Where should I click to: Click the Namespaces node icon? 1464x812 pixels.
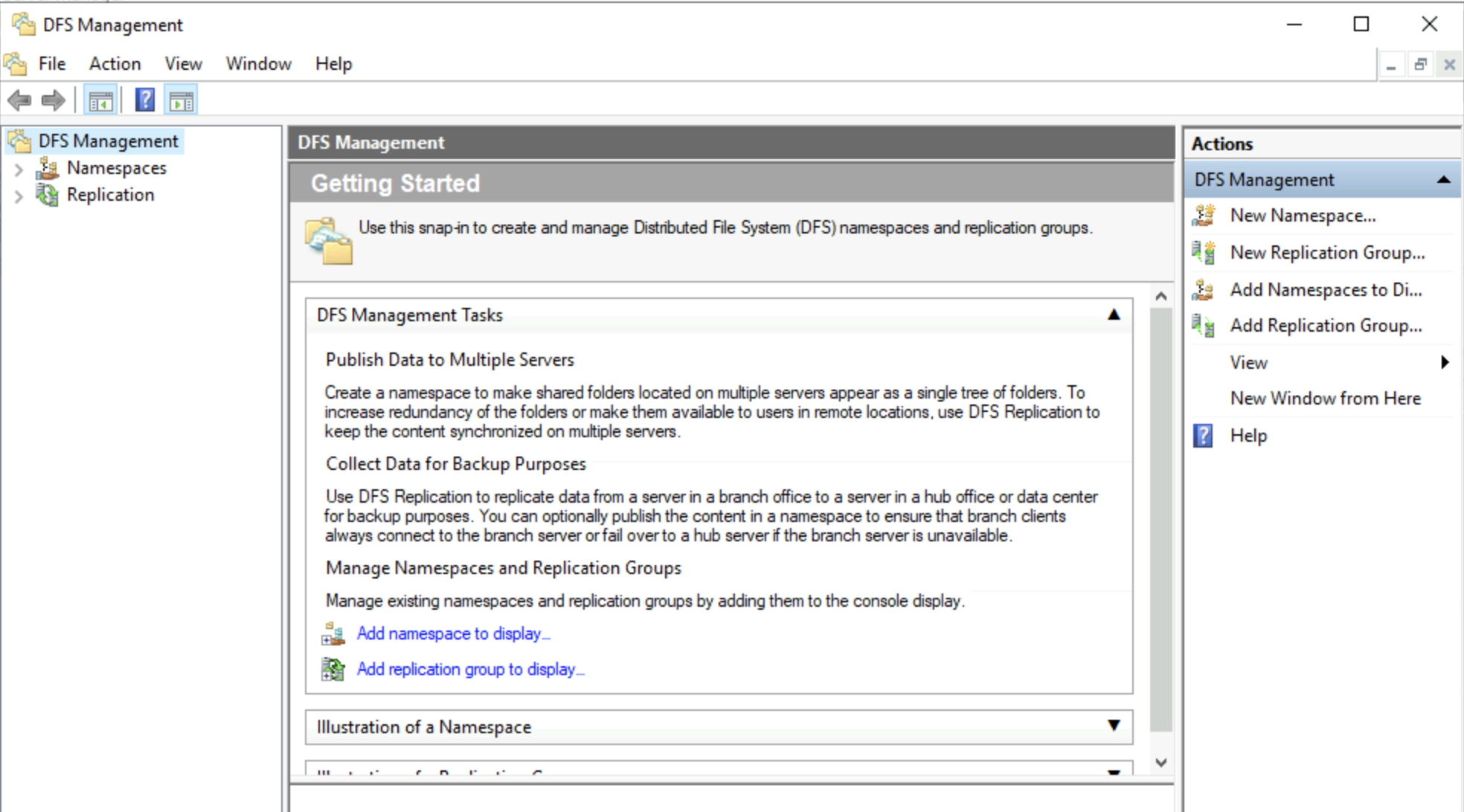[x=43, y=168]
